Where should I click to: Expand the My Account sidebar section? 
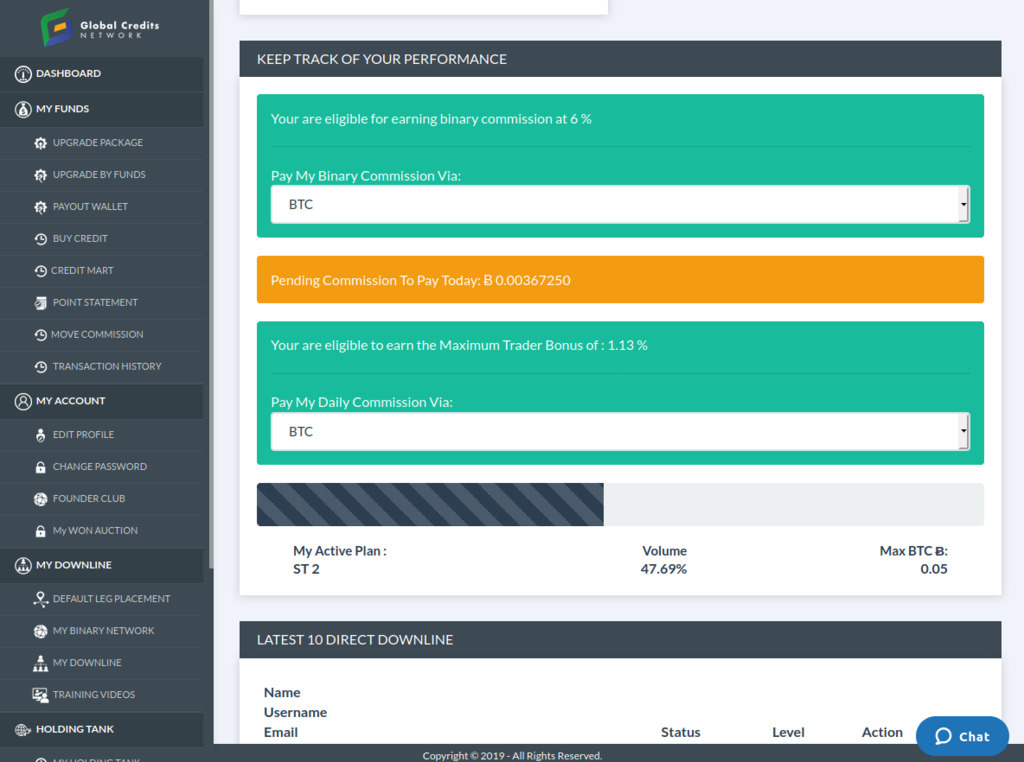(x=70, y=401)
